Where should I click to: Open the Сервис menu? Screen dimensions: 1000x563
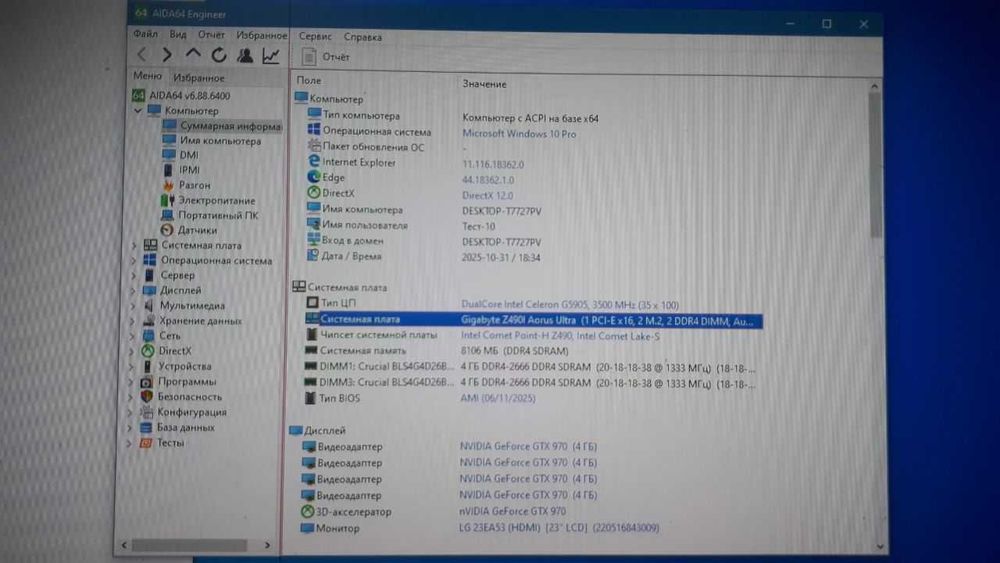pos(315,36)
